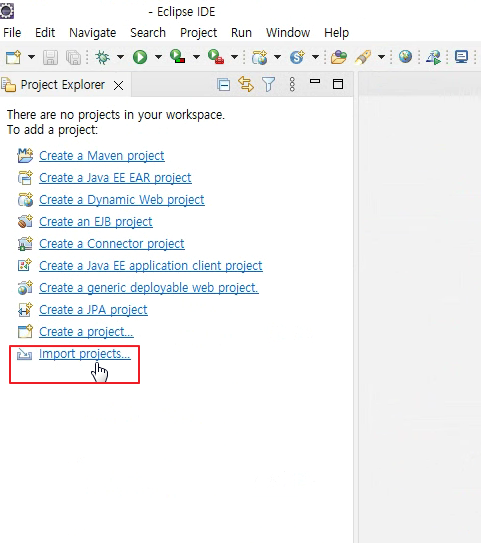481x543 pixels.
Task: Click the Coverage run icon
Action: [x=177, y=57]
